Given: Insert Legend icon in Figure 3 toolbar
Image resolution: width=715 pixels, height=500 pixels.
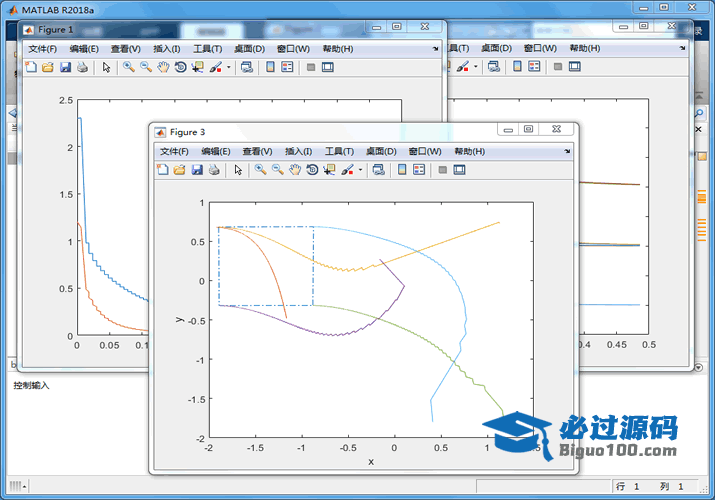Looking at the screenshot, I should [419, 170].
